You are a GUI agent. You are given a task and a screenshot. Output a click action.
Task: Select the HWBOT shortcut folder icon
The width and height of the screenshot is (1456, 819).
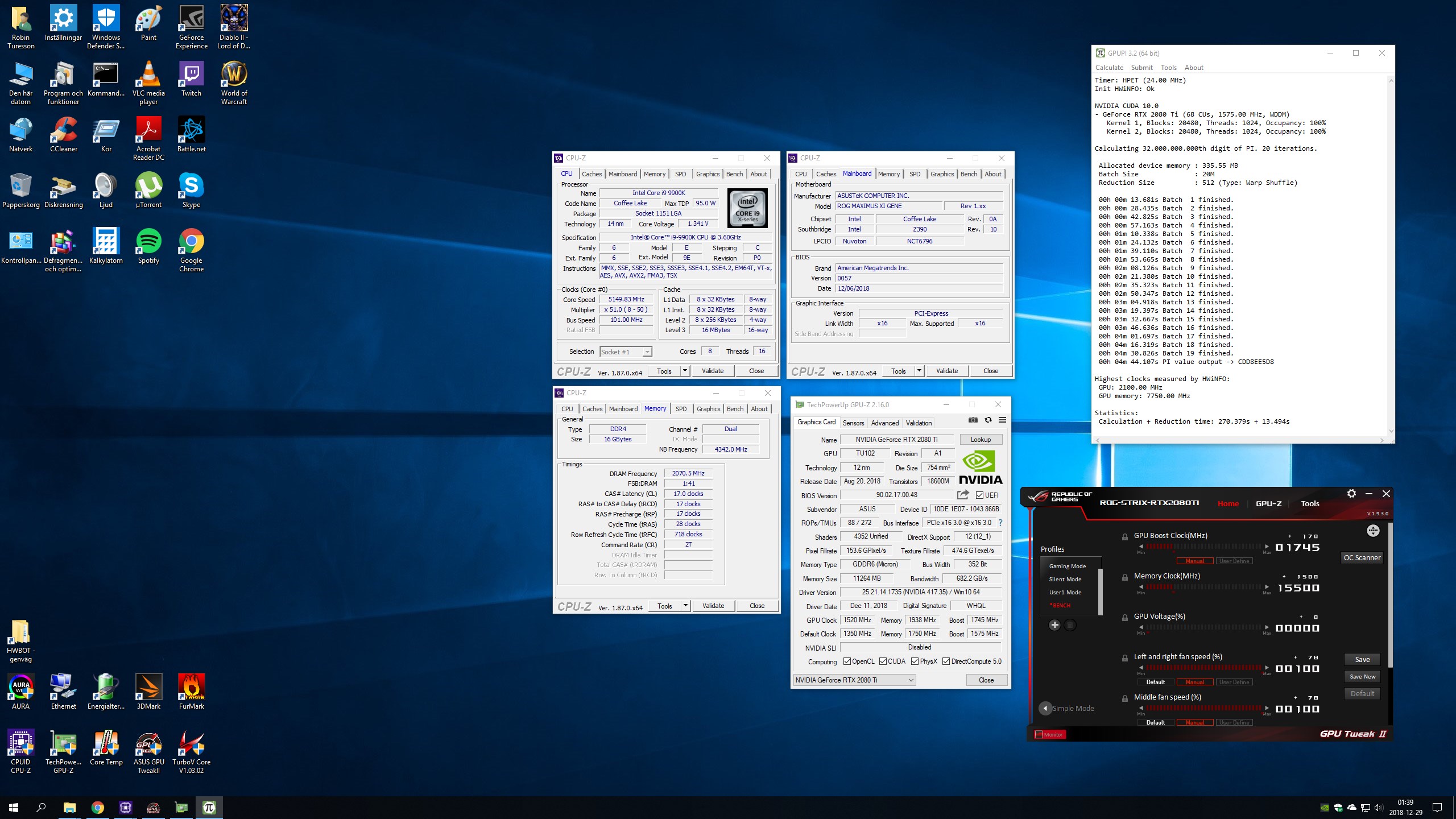[20, 641]
